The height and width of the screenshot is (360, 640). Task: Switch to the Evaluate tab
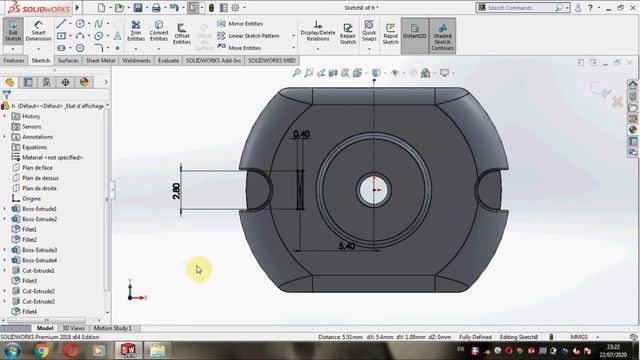(168, 60)
